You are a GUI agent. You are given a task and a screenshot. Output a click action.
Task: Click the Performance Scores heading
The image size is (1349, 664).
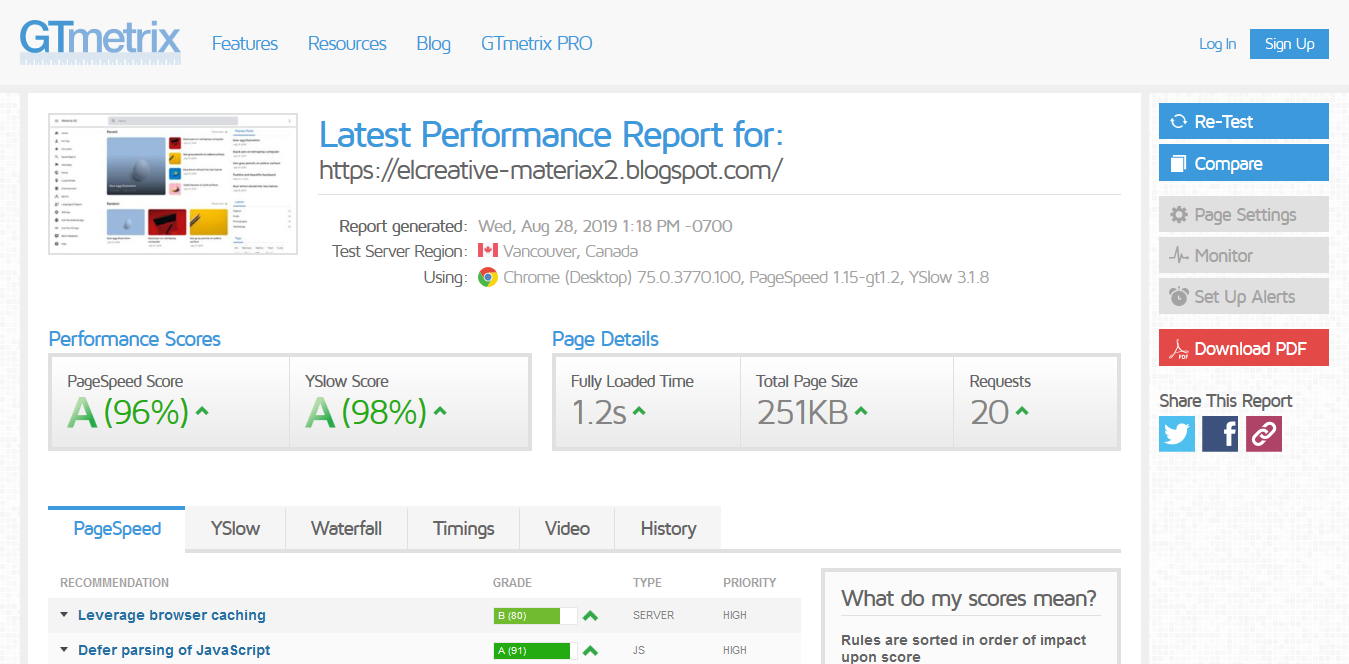click(x=135, y=339)
